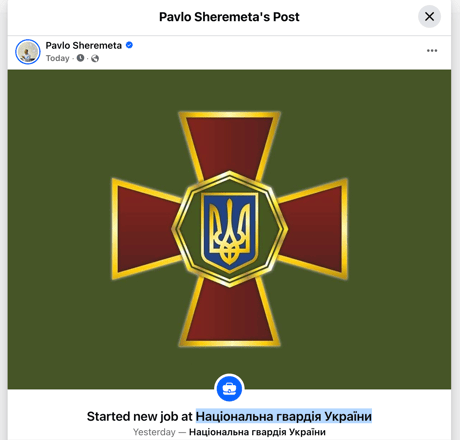The height and width of the screenshot is (440, 460).
Task: Open the highlighted Національна гвардія України link
Action: coord(284,416)
